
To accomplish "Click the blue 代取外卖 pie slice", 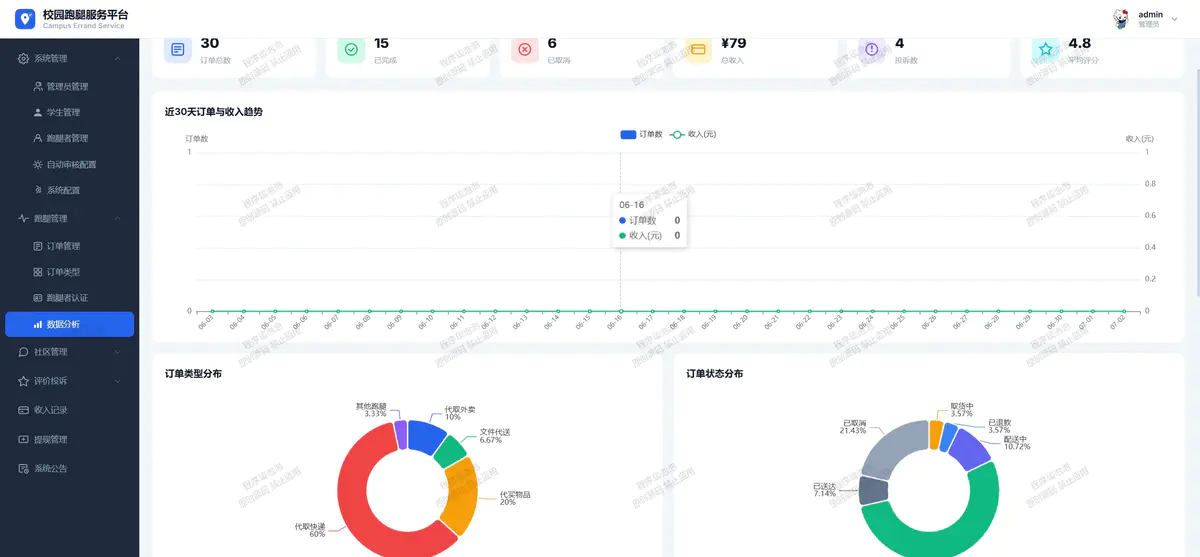I will click(x=426, y=435).
